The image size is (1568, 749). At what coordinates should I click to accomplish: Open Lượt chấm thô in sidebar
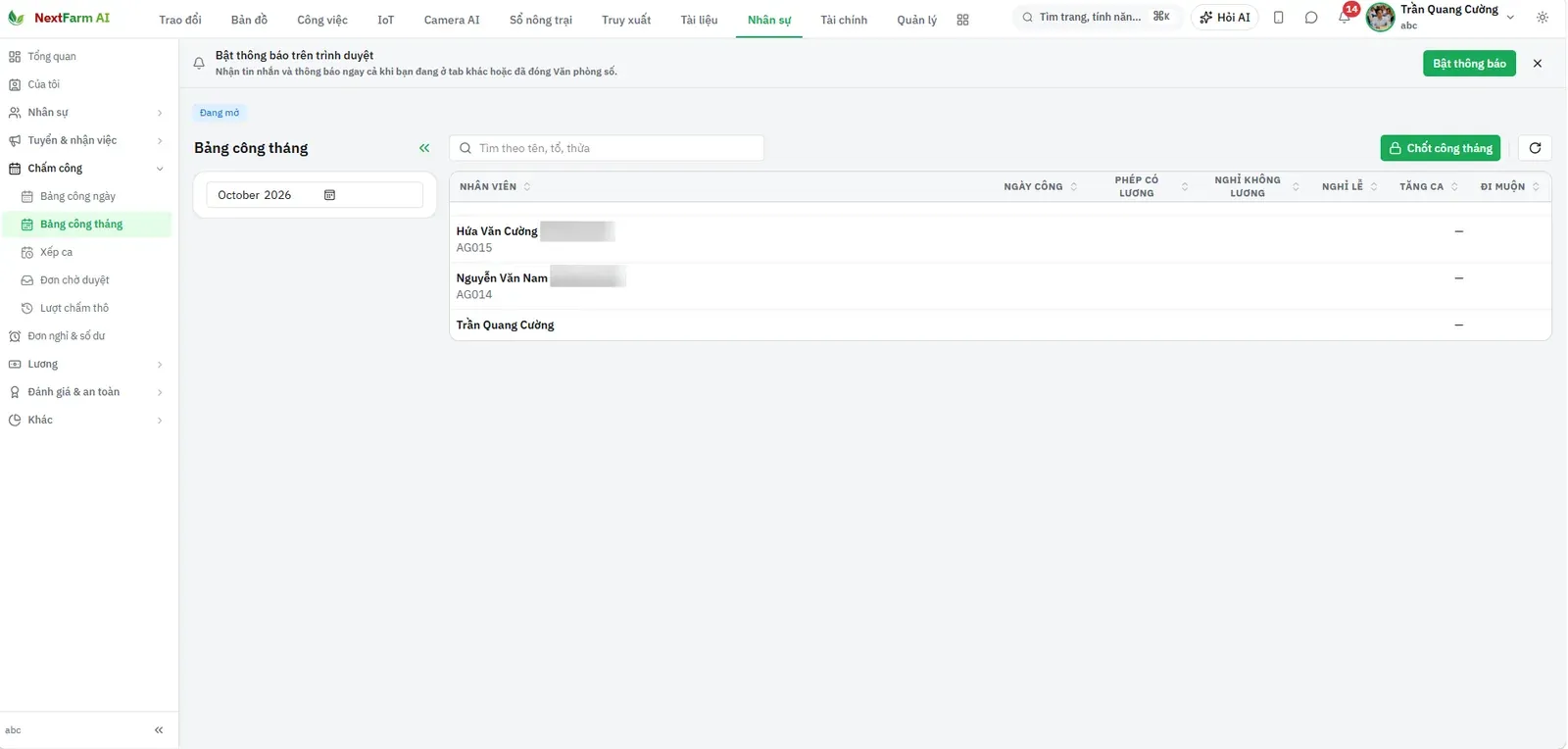coord(86,308)
